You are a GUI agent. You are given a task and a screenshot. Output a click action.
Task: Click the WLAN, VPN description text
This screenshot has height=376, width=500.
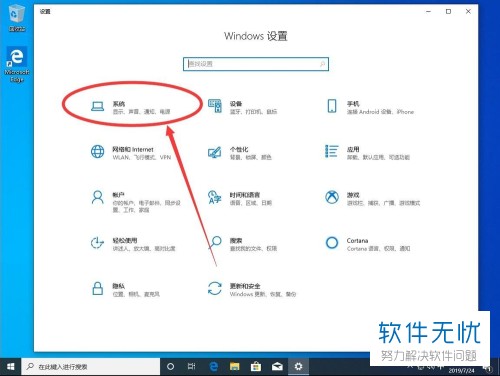point(142,157)
